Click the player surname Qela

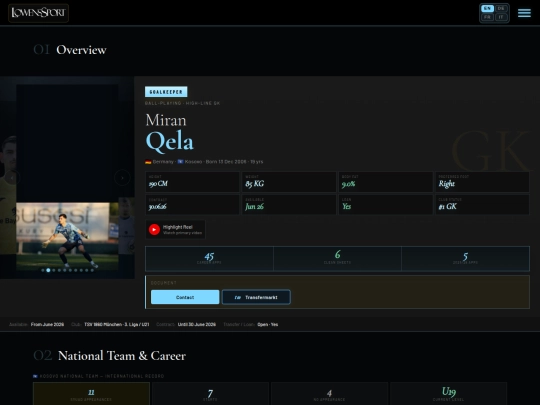(169, 142)
